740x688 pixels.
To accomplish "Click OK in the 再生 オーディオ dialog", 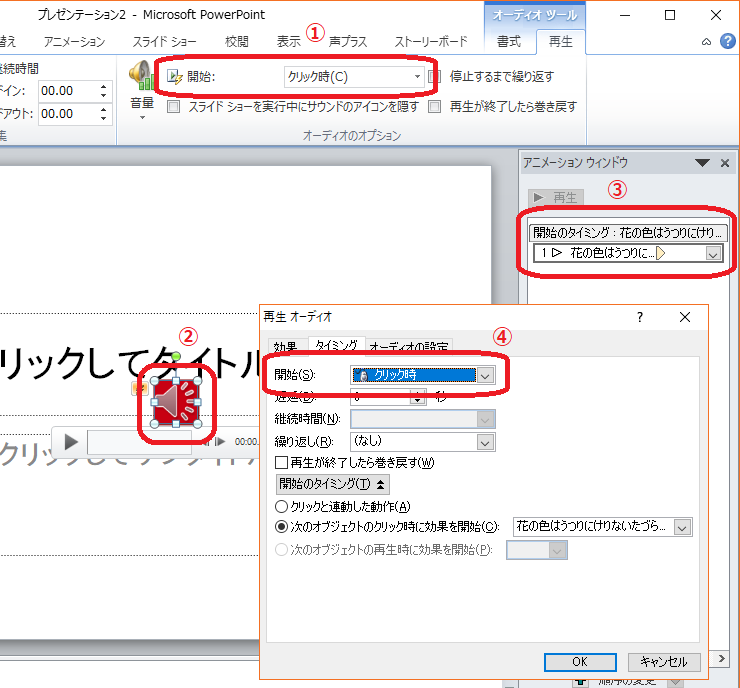I will click(580, 662).
